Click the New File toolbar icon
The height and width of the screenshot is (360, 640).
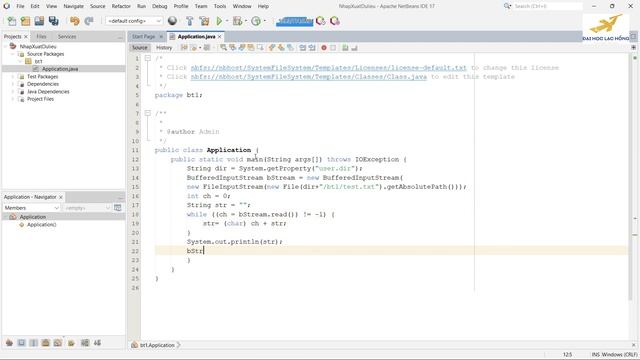click(12, 21)
